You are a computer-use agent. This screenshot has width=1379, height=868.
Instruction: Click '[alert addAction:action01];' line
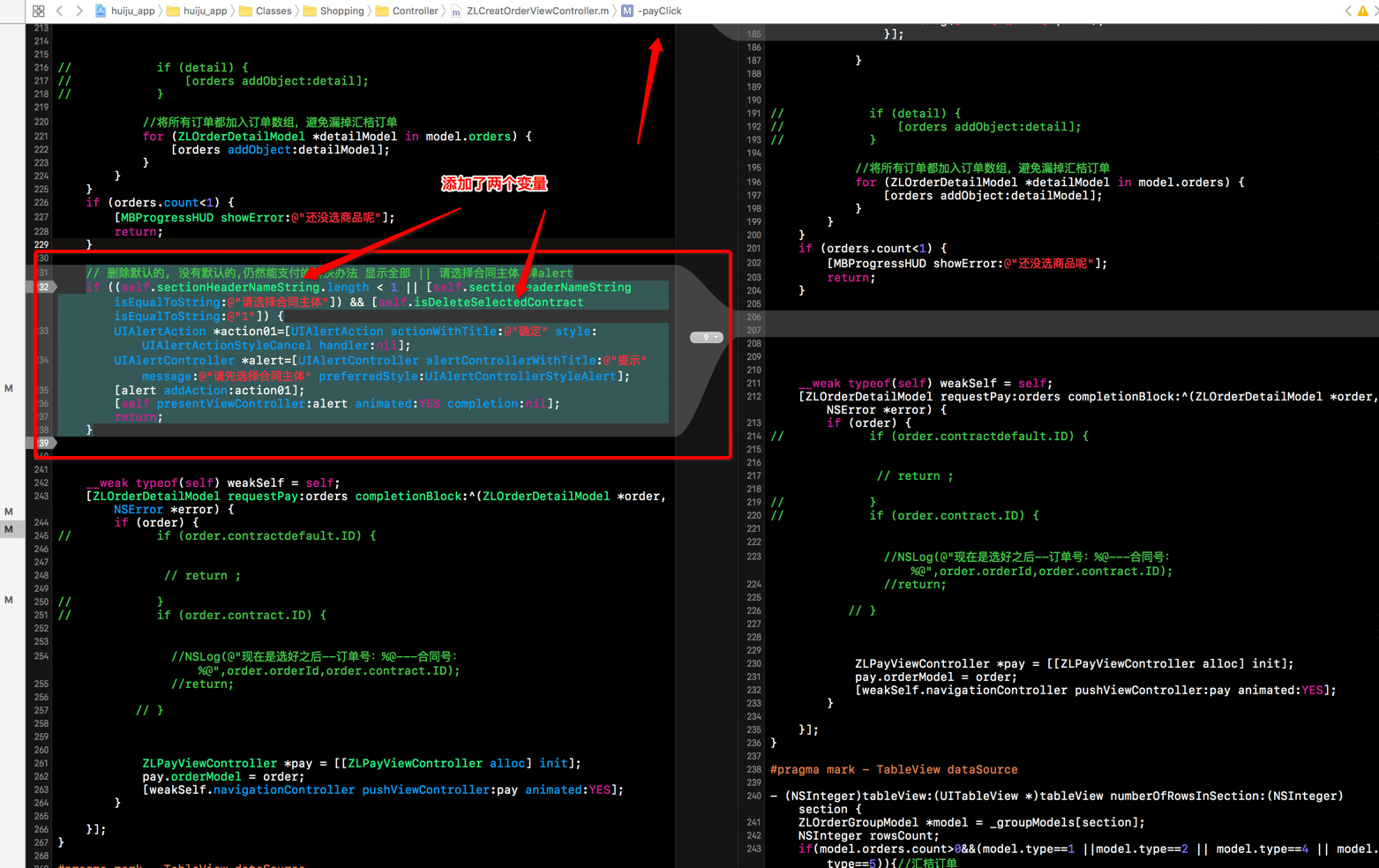[x=209, y=390]
